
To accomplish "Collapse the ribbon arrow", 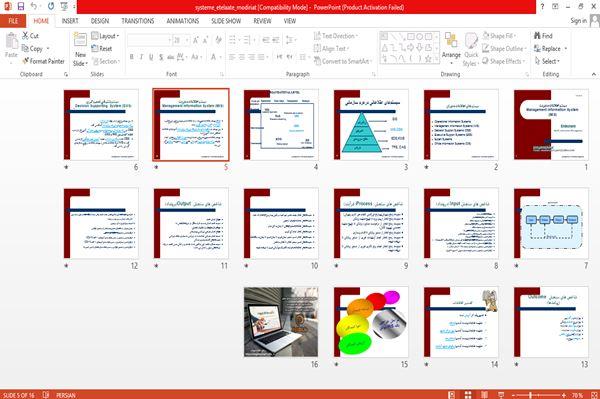I will [593, 74].
